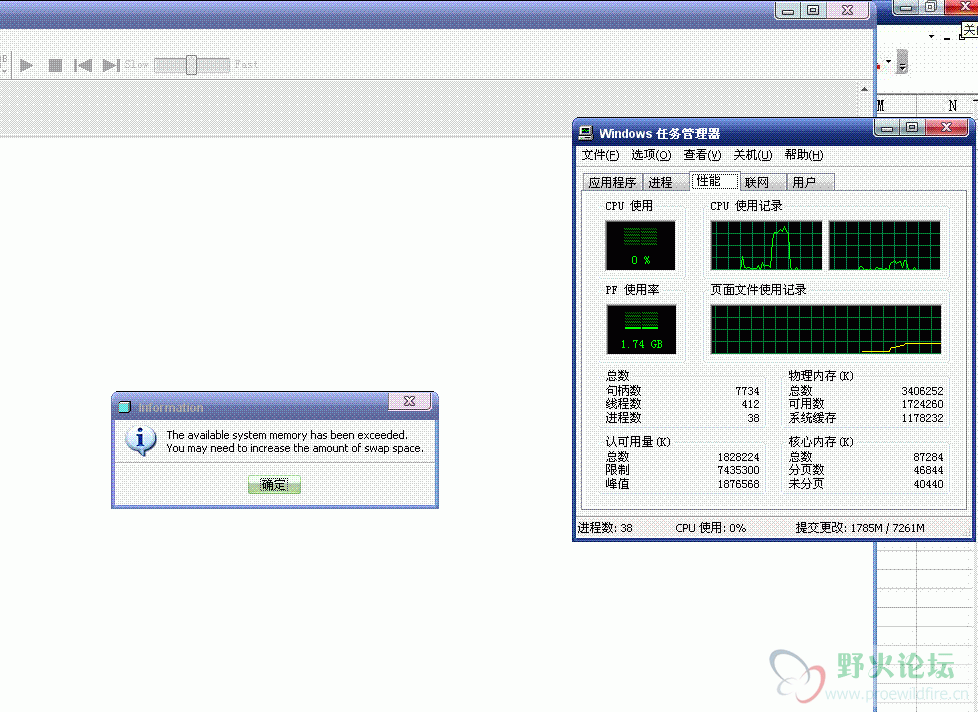Click the Slow/Fast speed slider handle
The height and width of the screenshot is (712, 978).
click(191, 65)
